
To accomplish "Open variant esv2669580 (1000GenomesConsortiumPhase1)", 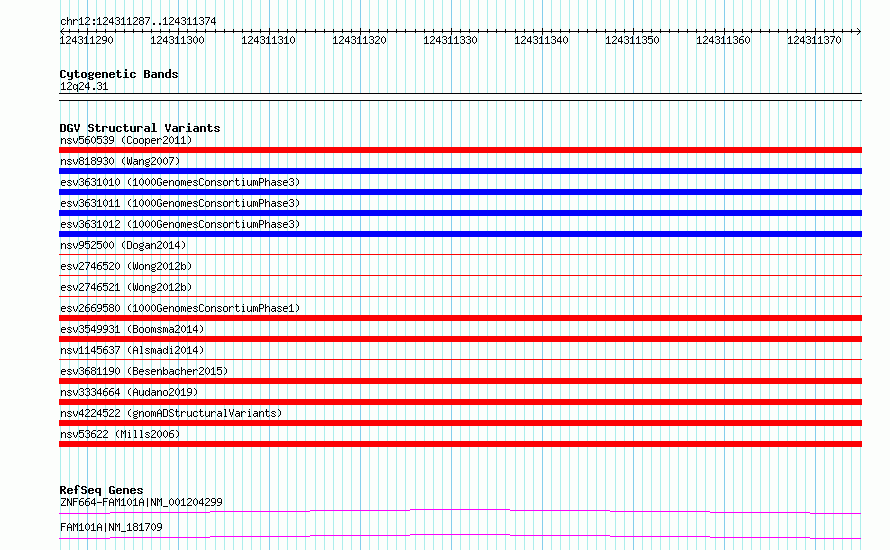I will point(180,308).
